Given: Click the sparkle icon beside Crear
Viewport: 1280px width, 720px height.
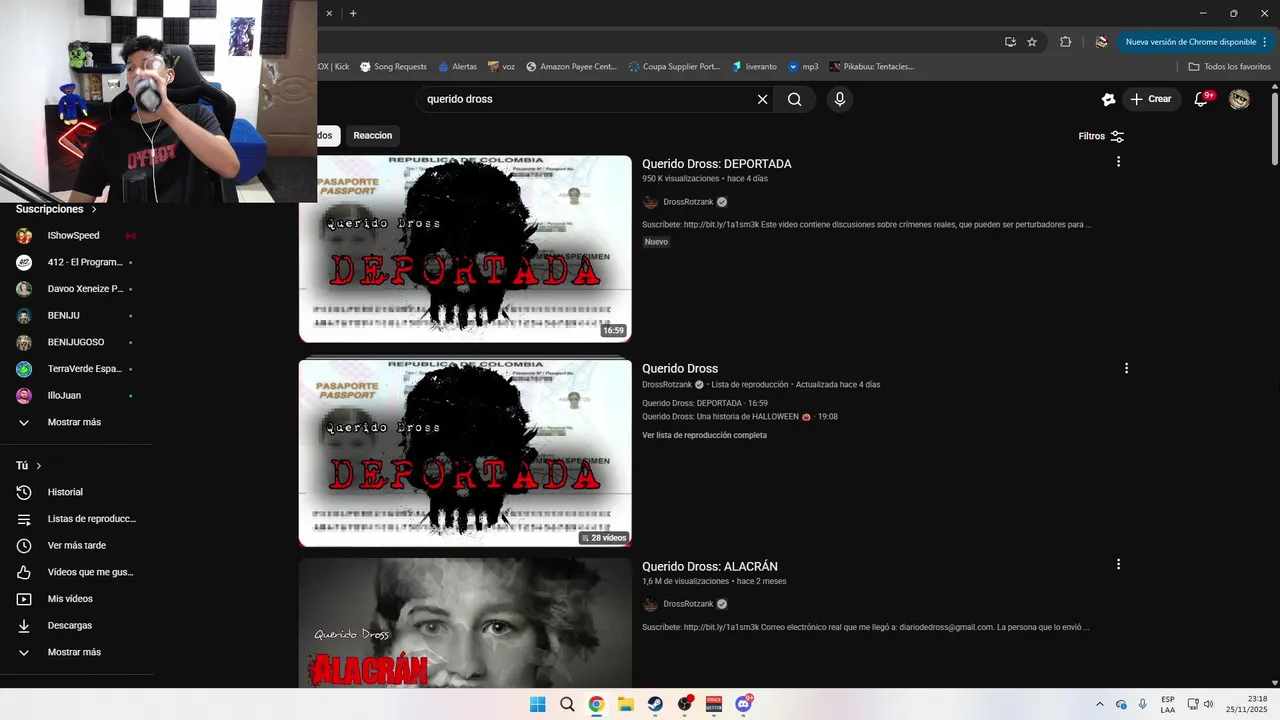Looking at the screenshot, I should click(1108, 99).
